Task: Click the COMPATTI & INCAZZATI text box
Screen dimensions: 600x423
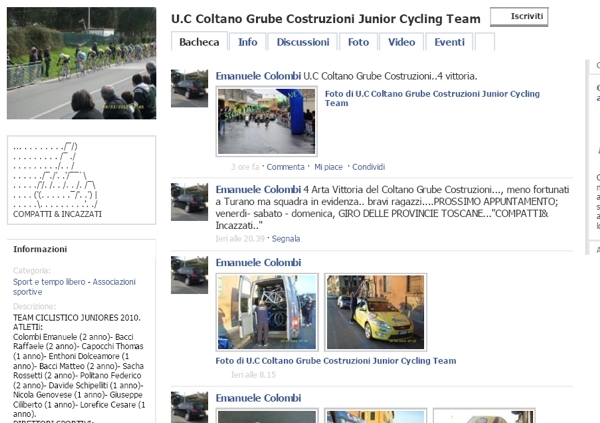Action: tap(82, 180)
